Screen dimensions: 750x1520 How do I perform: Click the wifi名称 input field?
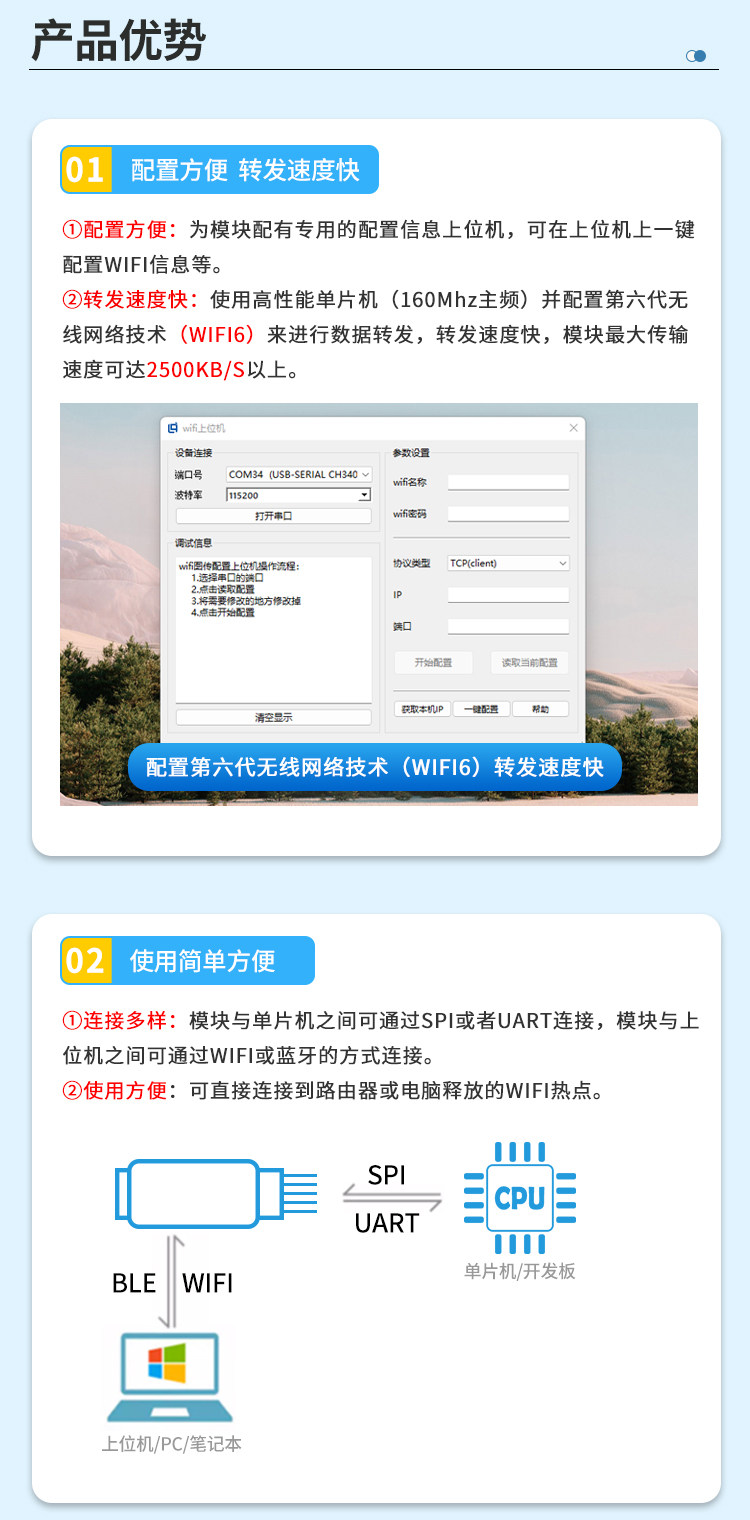click(x=508, y=482)
